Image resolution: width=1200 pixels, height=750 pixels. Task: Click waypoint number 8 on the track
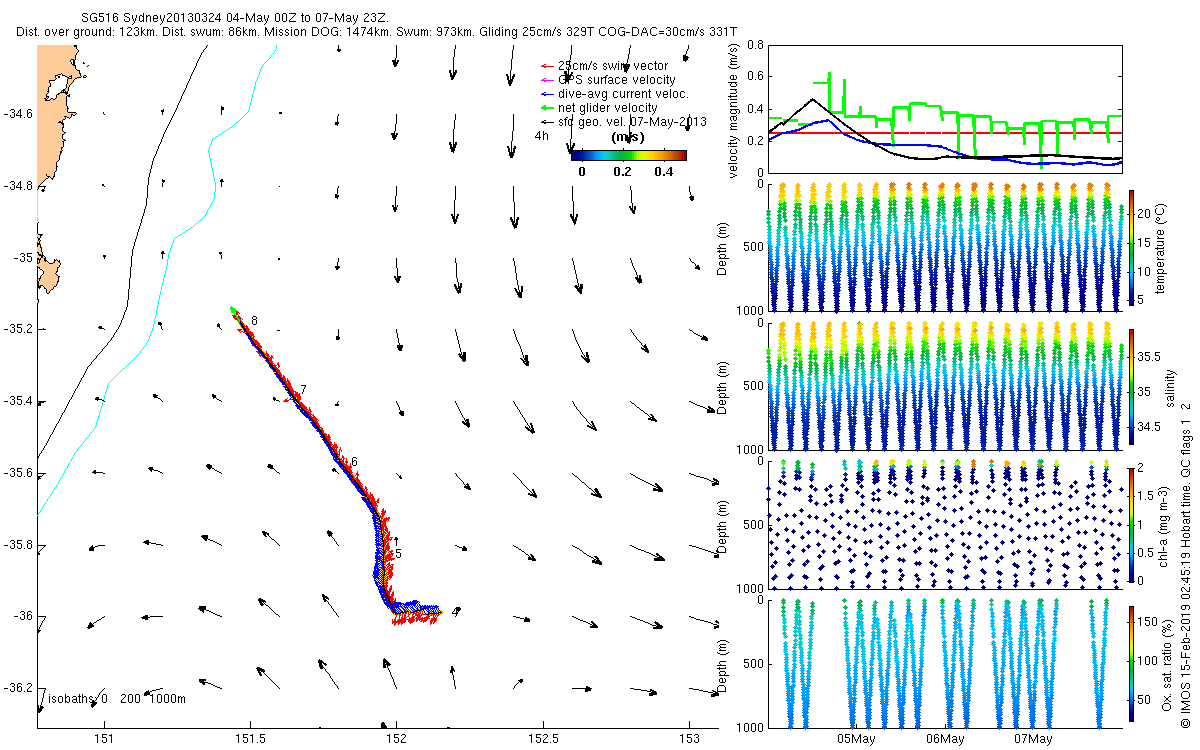(x=254, y=320)
